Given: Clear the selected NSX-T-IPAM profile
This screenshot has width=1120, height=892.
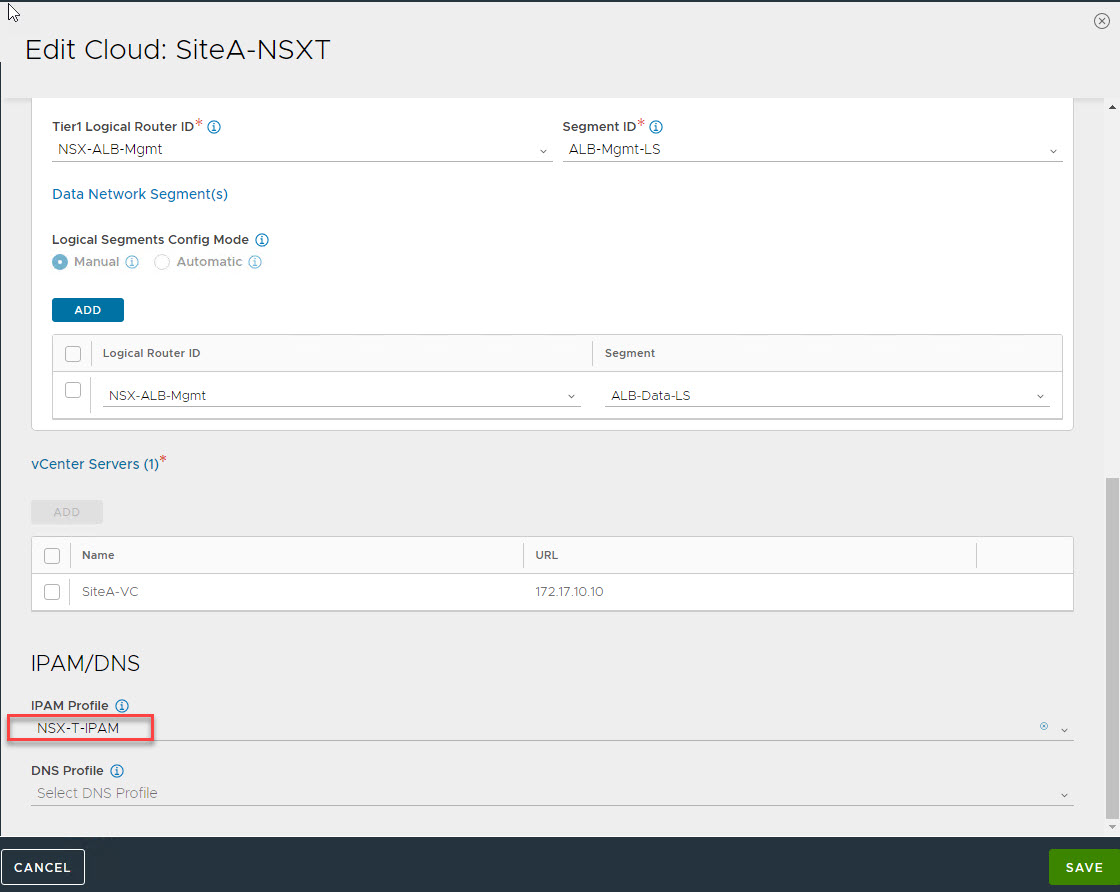Looking at the screenshot, I should (1044, 727).
